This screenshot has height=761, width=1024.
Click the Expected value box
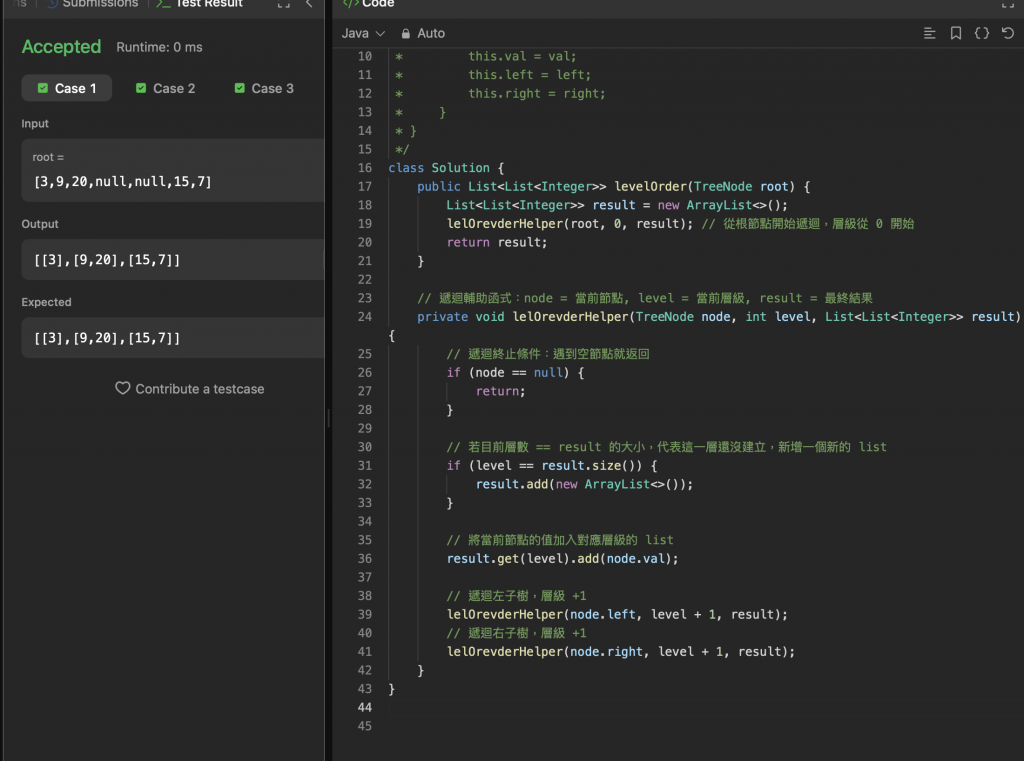click(x=173, y=338)
